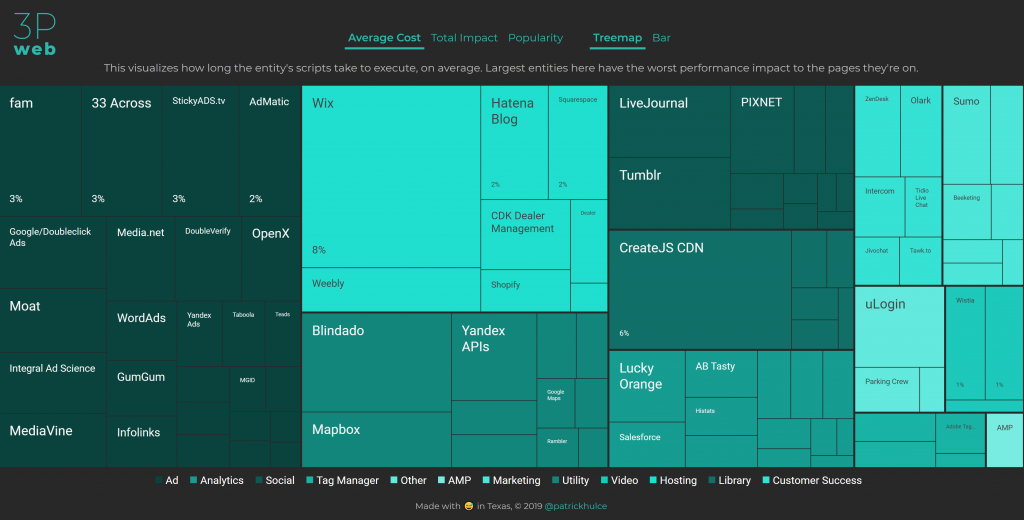Click the AB Tasty treemap cell
1024x520 pixels.
(722, 374)
